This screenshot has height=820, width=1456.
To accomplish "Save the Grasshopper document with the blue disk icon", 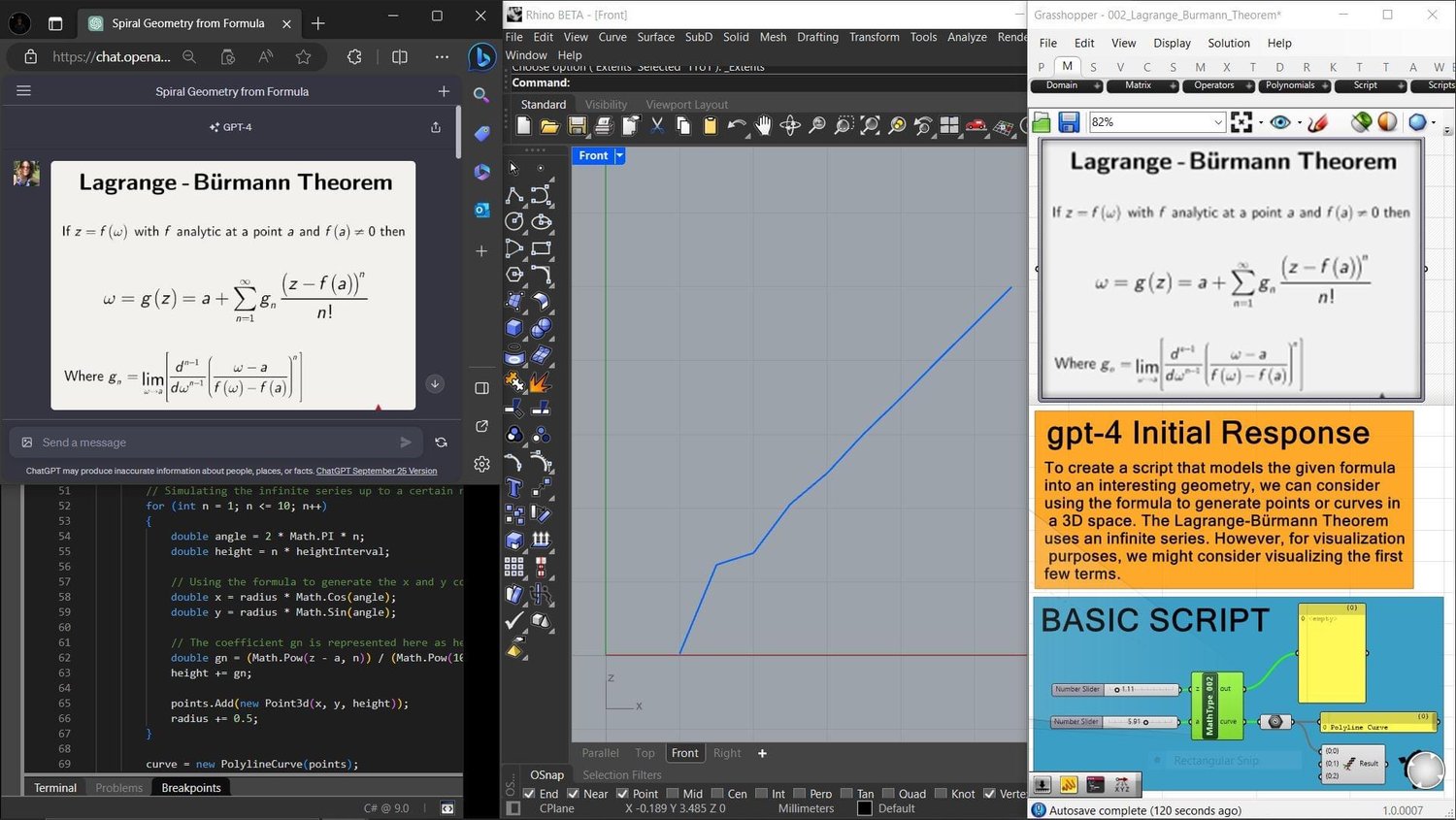I will coord(1069,122).
